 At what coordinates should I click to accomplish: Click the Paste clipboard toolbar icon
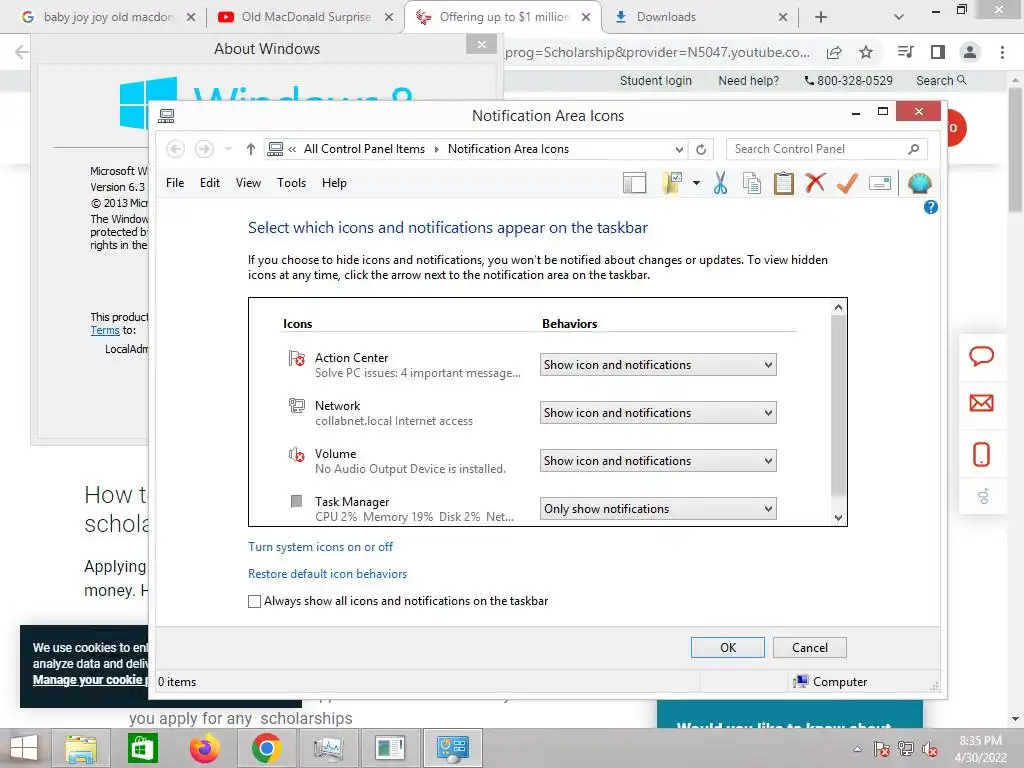point(784,184)
